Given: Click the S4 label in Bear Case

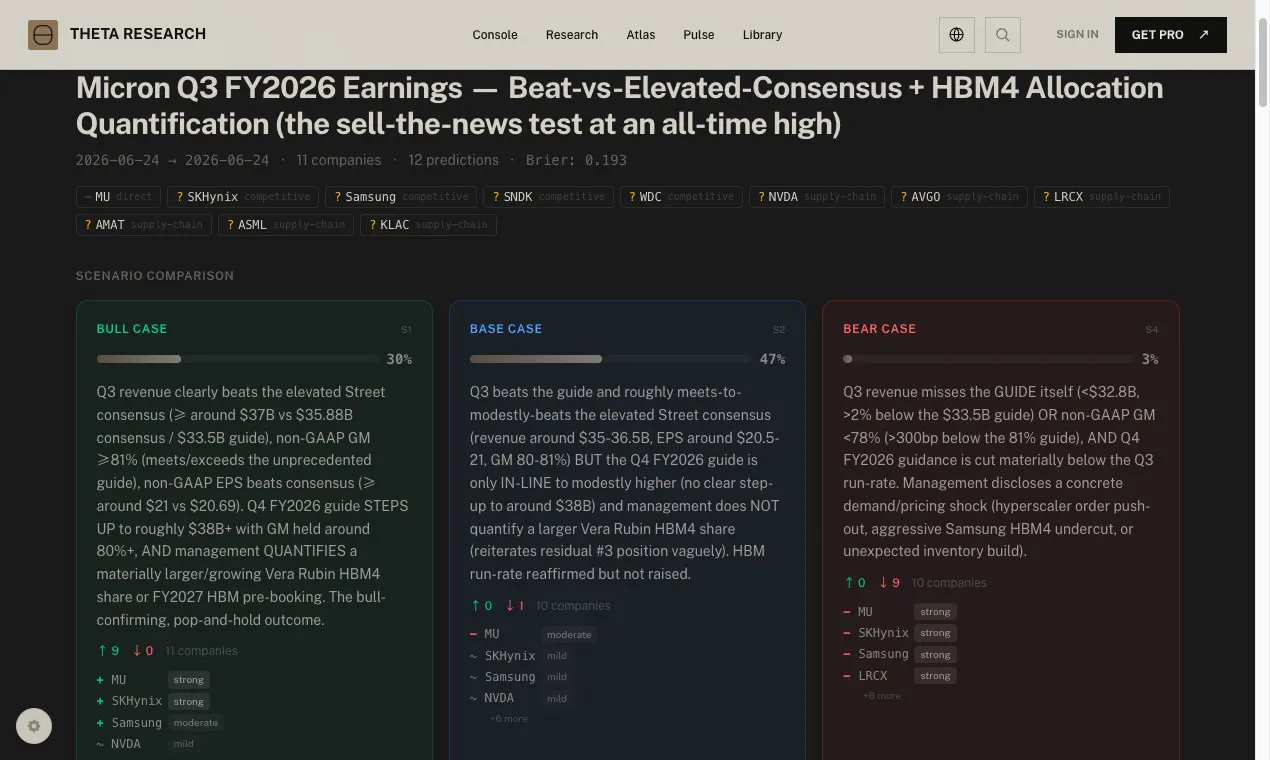Looking at the screenshot, I should click(1152, 329).
